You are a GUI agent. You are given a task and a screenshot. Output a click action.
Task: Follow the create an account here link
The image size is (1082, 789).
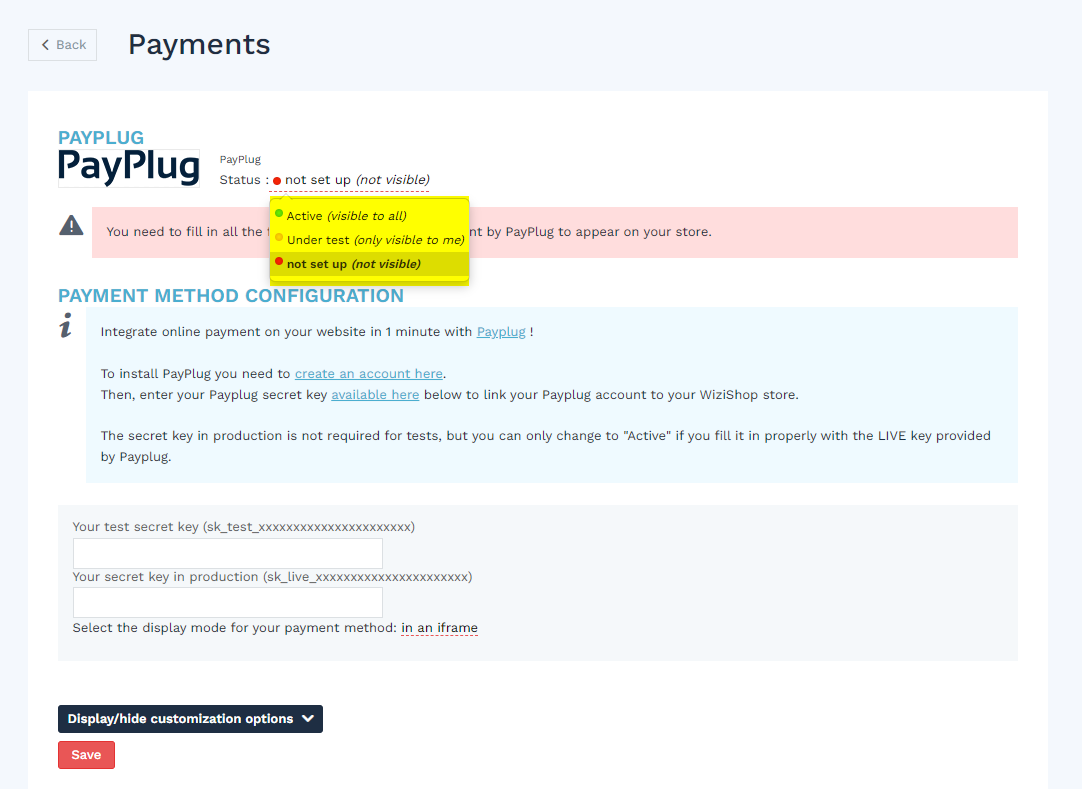pyautogui.click(x=368, y=374)
